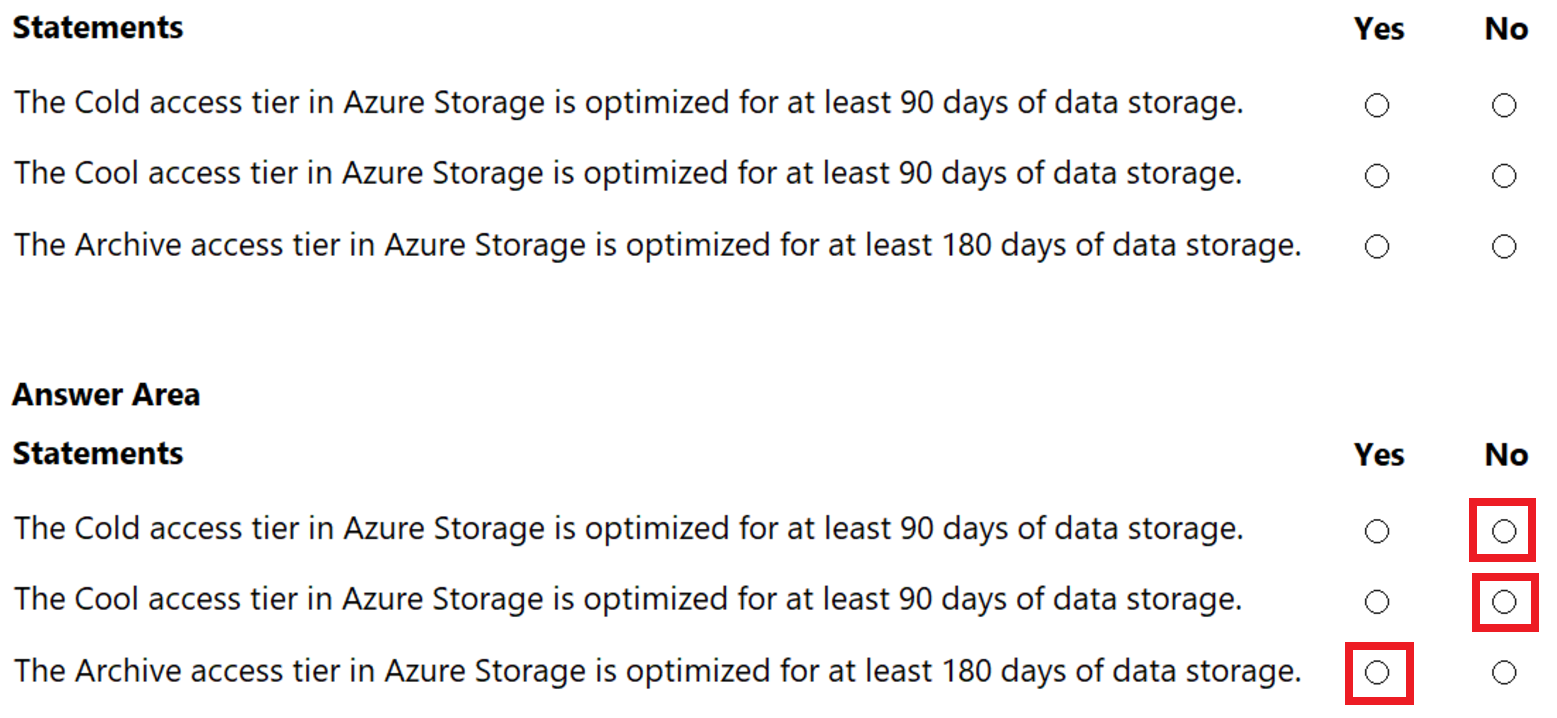Click the Answer Area No column header
The width and height of the screenshot is (1557, 718).
click(1505, 455)
